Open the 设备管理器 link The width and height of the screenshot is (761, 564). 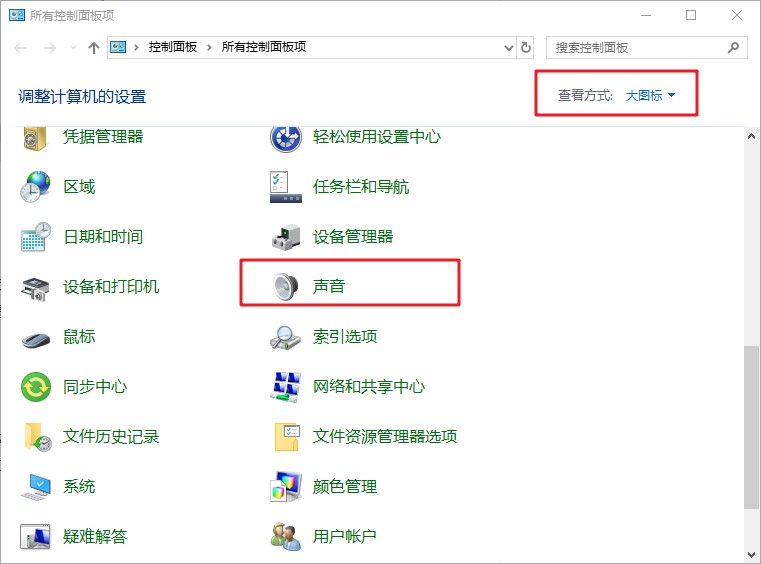pyautogui.click(x=353, y=237)
